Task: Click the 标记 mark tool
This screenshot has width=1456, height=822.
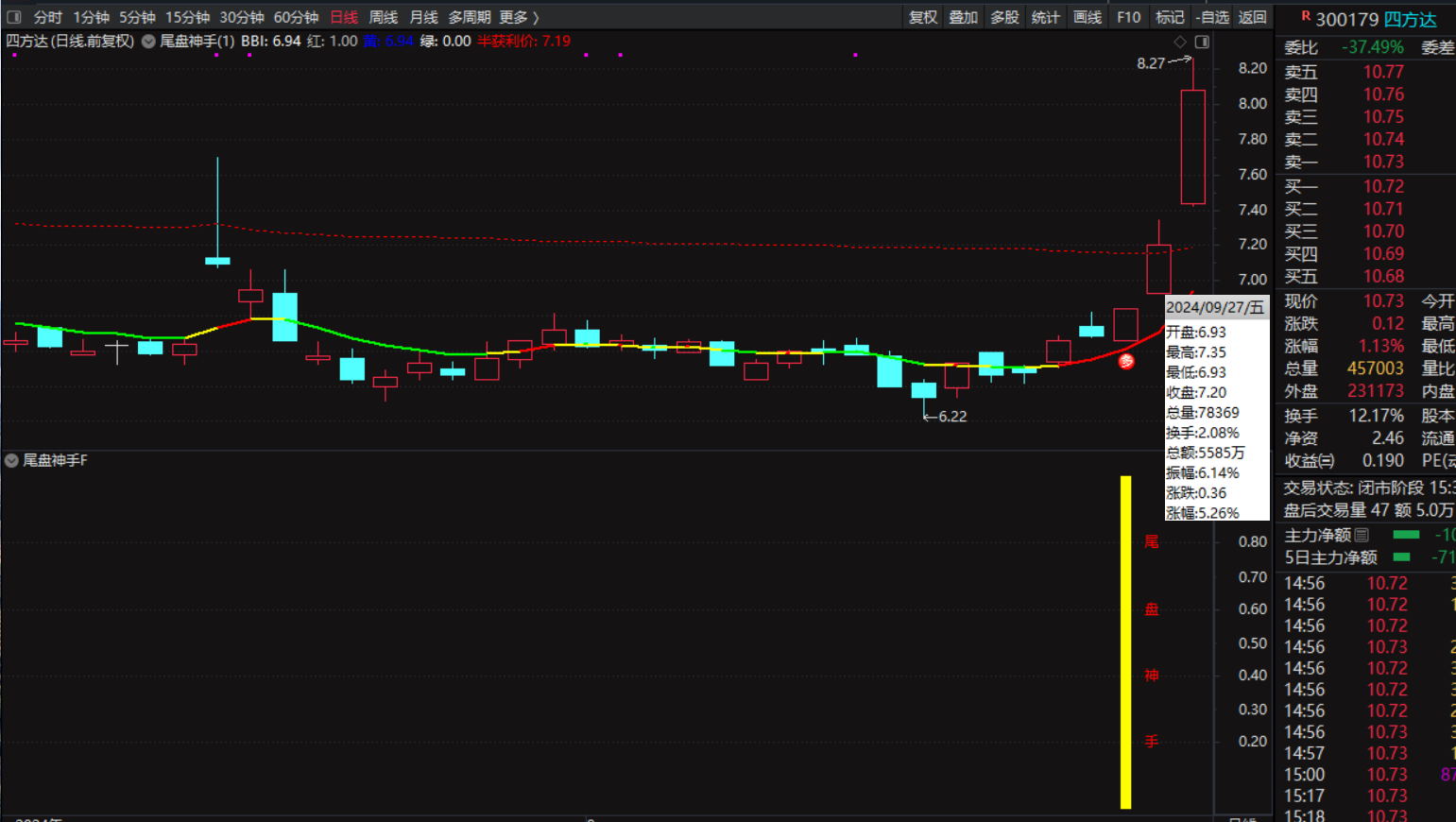Action: 1169,17
